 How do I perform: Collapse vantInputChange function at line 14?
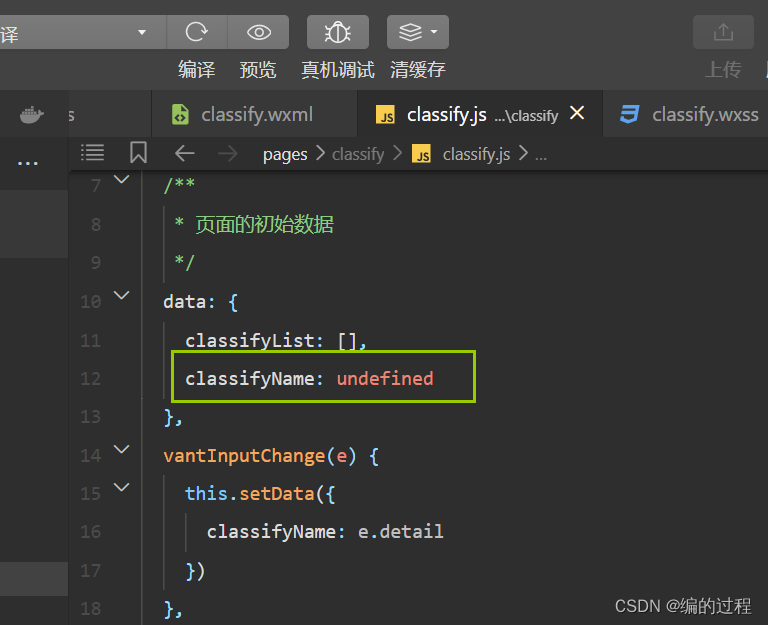point(121,450)
